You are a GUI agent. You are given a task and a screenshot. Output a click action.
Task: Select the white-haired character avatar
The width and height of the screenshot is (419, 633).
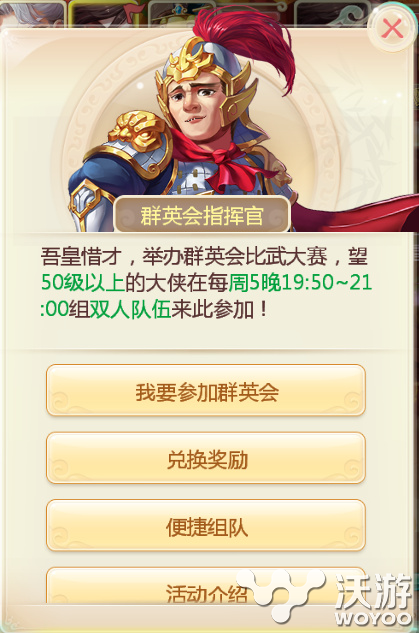coord(32,14)
